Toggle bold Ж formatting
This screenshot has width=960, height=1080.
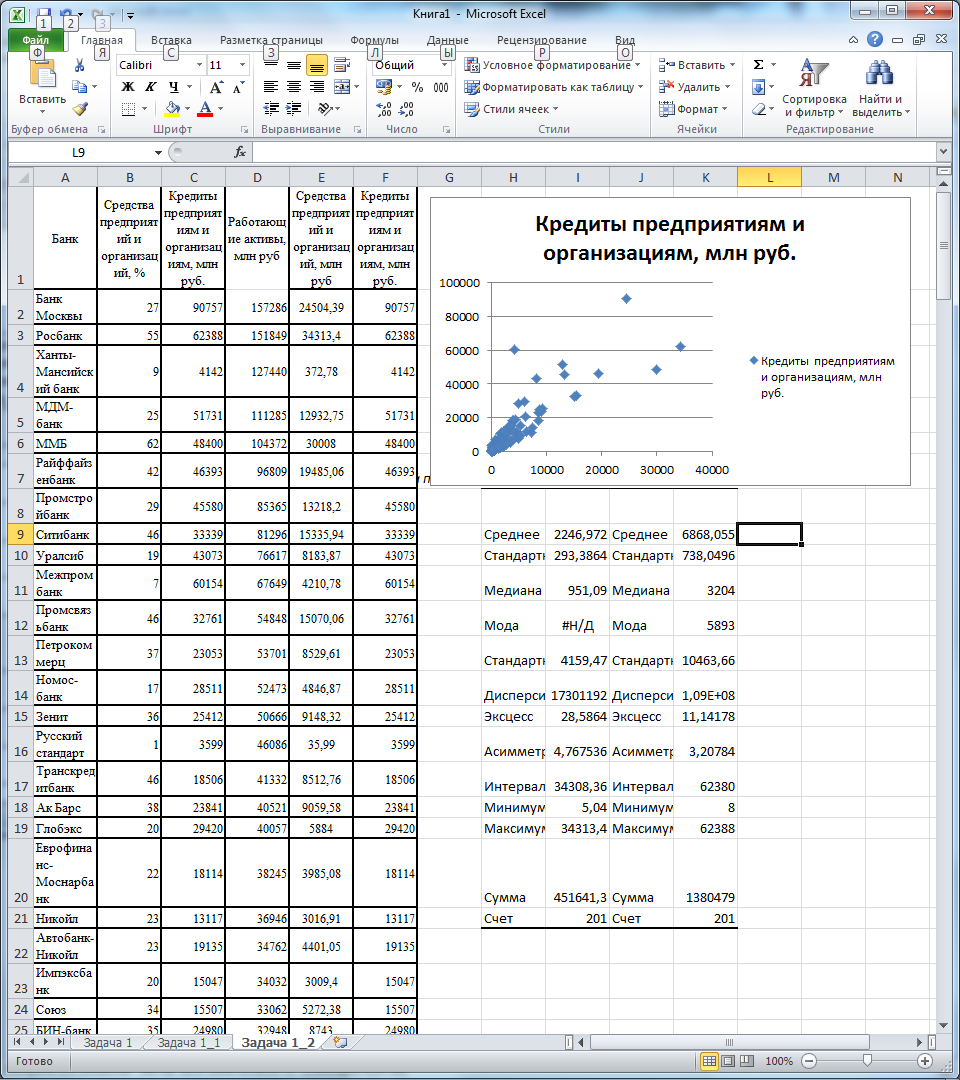click(x=128, y=87)
